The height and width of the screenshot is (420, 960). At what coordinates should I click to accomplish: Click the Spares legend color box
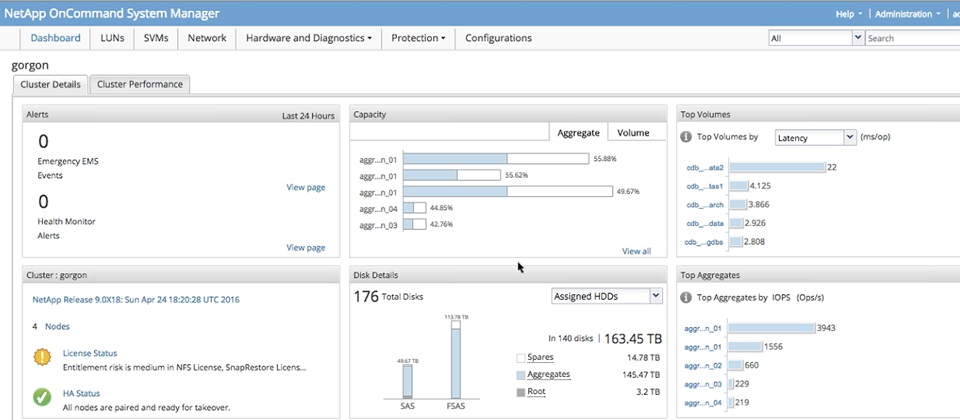(x=520, y=358)
